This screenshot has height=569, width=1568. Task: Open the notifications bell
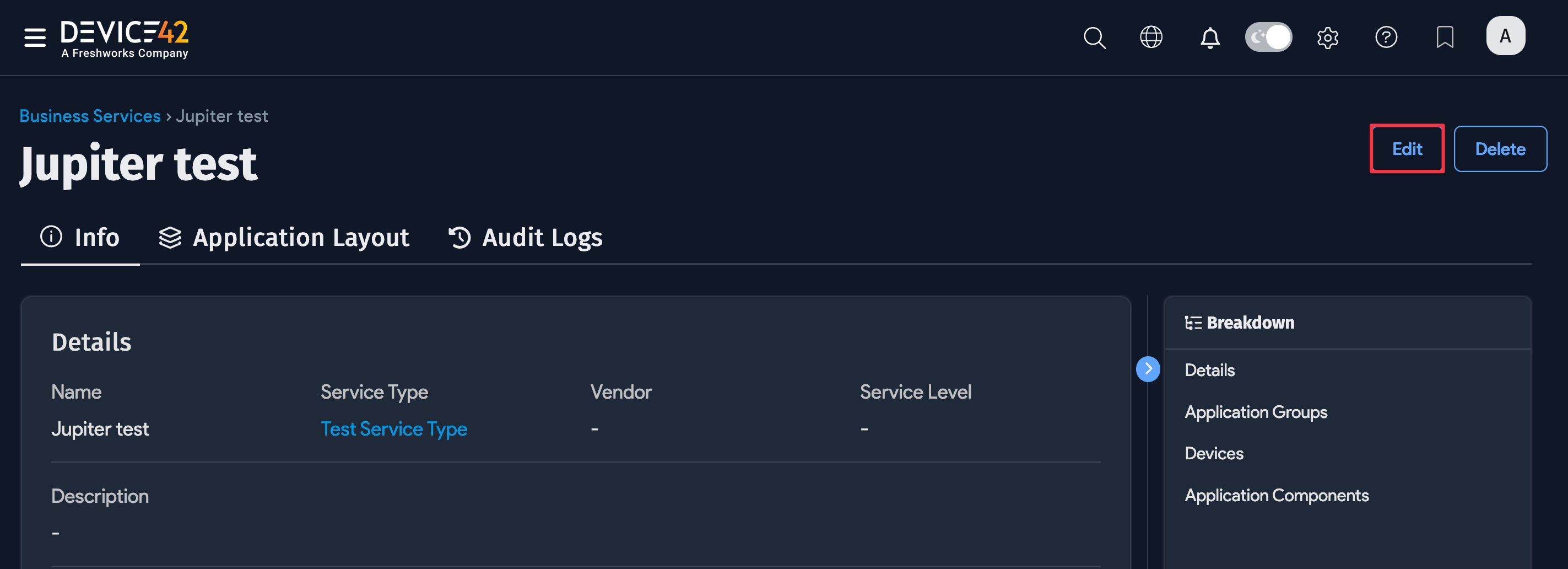click(x=1209, y=37)
